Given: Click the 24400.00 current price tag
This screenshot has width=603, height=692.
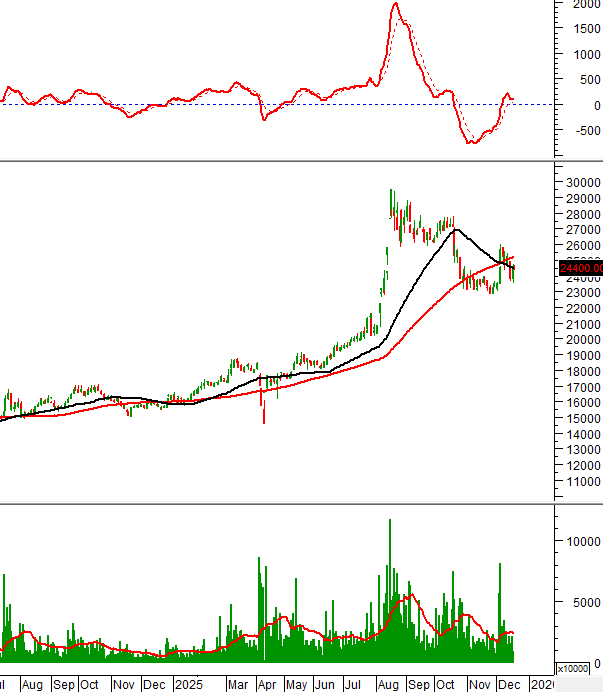Looking at the screenshot, I should click(581, 267).
